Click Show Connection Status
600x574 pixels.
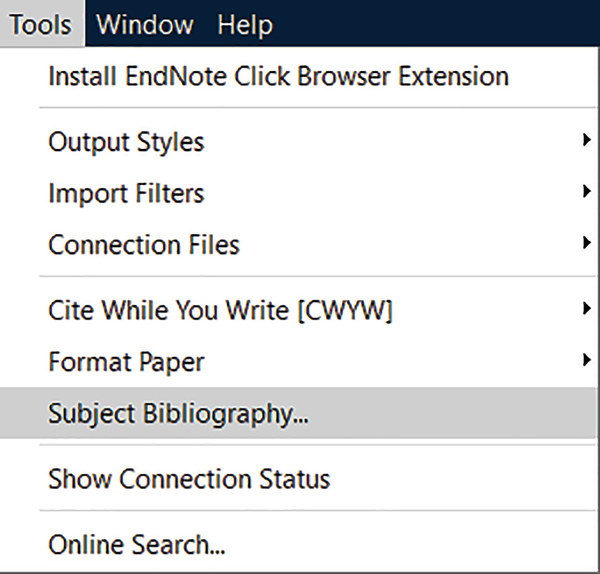pyautogui.click(x=298, y=478)
